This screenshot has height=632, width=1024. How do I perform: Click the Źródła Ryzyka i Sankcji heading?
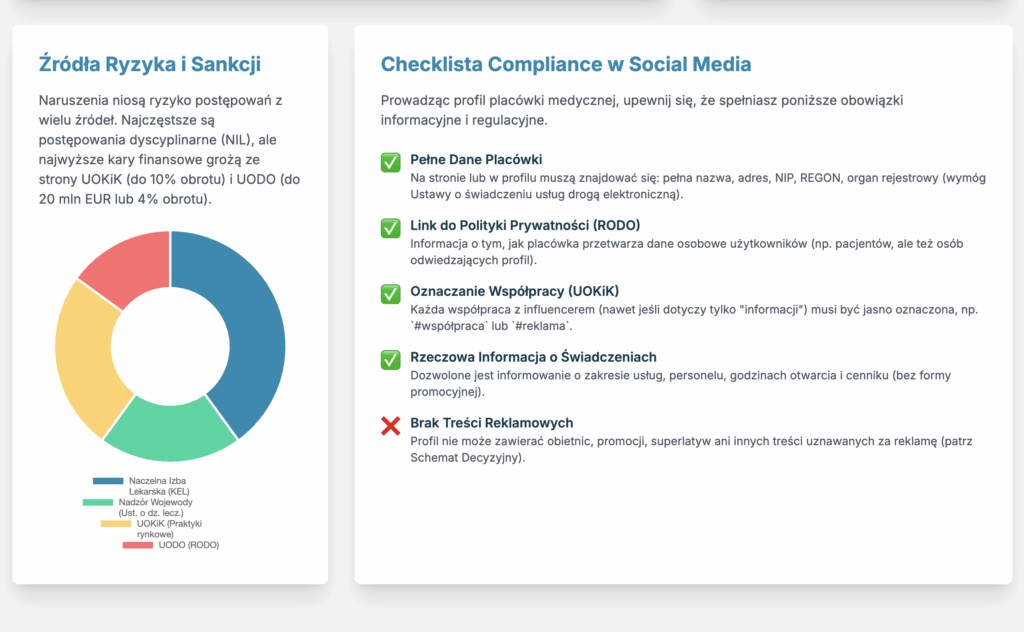click(149, 64)
